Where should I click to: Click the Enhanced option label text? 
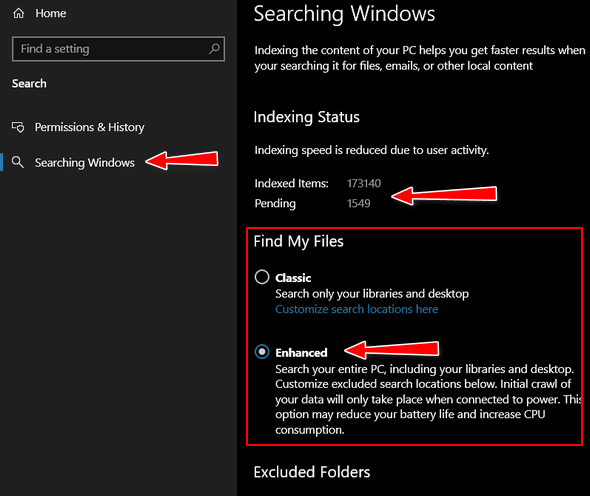(x=301, y=353)
